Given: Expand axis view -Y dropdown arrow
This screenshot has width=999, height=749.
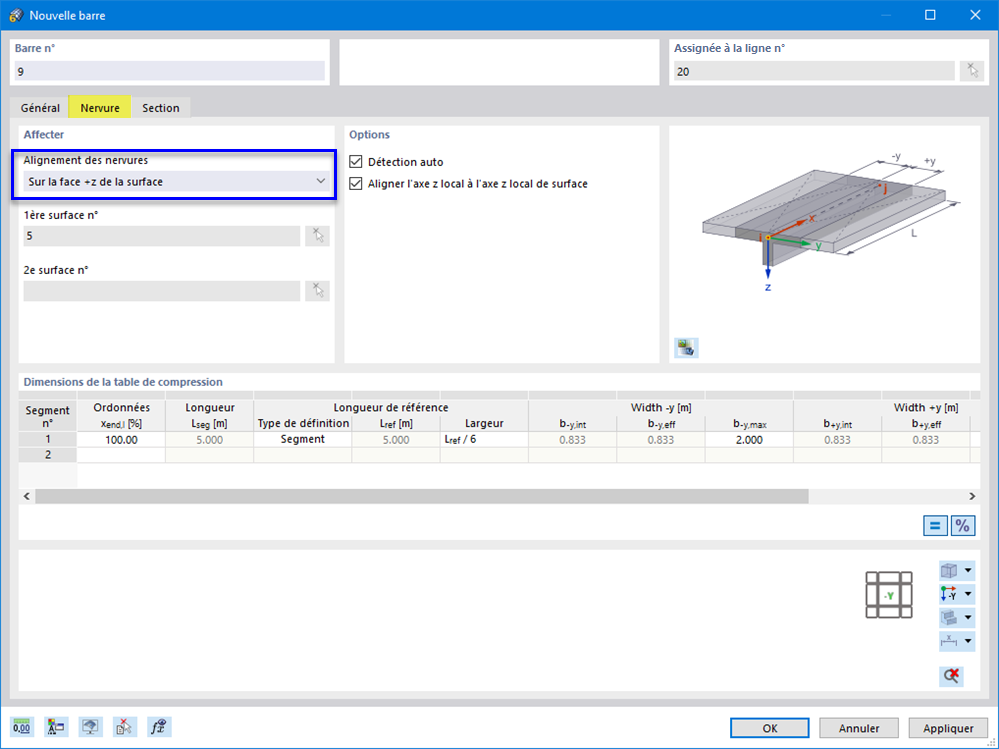Looking at the screenshot, I should click(x=968, y=594).
